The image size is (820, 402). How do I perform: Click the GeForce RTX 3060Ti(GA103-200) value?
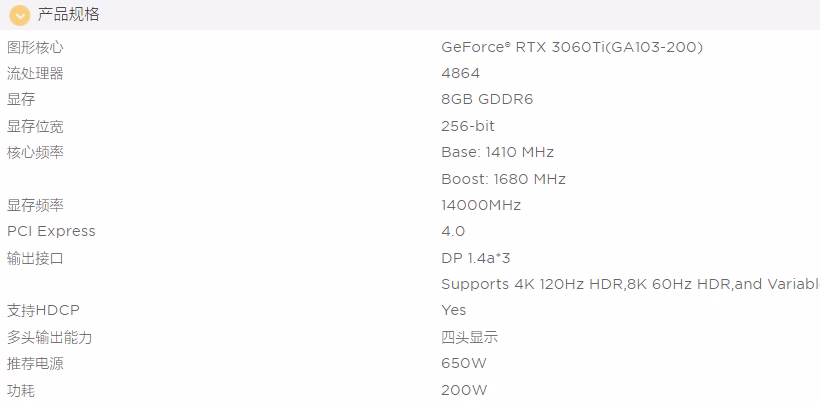pyautogui.click(x=572, y=47)
